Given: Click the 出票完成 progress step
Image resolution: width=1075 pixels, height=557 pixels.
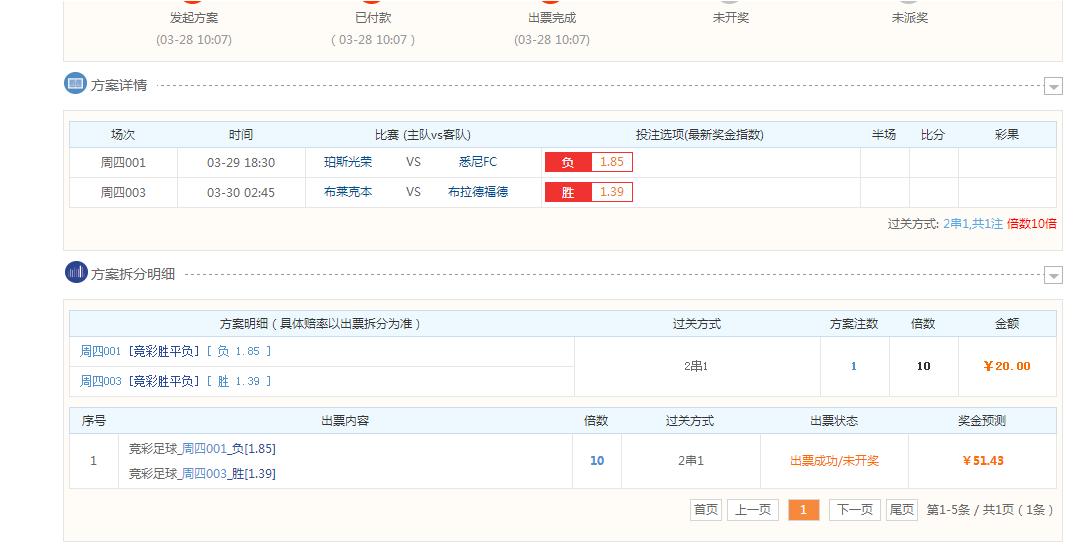Looking at the screenshot, I should coord(552,18).
